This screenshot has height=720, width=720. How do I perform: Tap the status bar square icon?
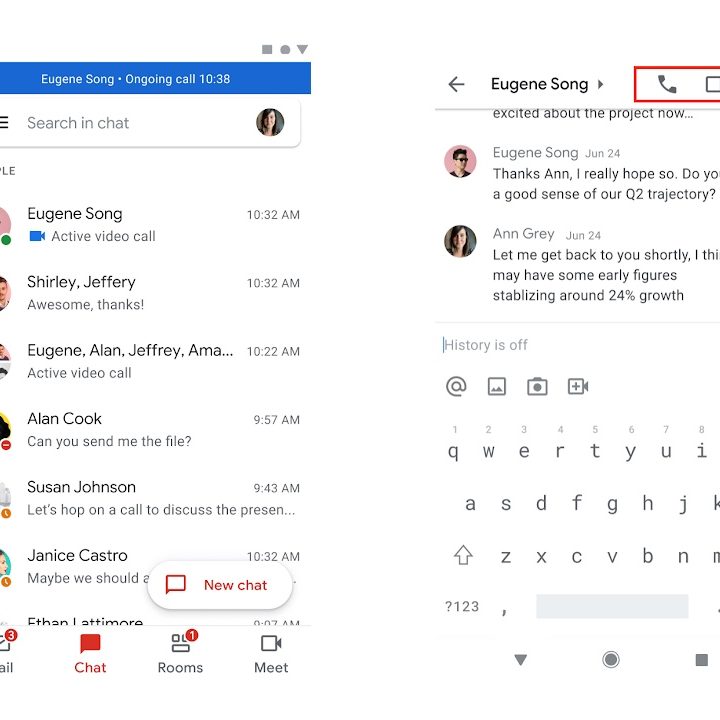click(267, 49)
